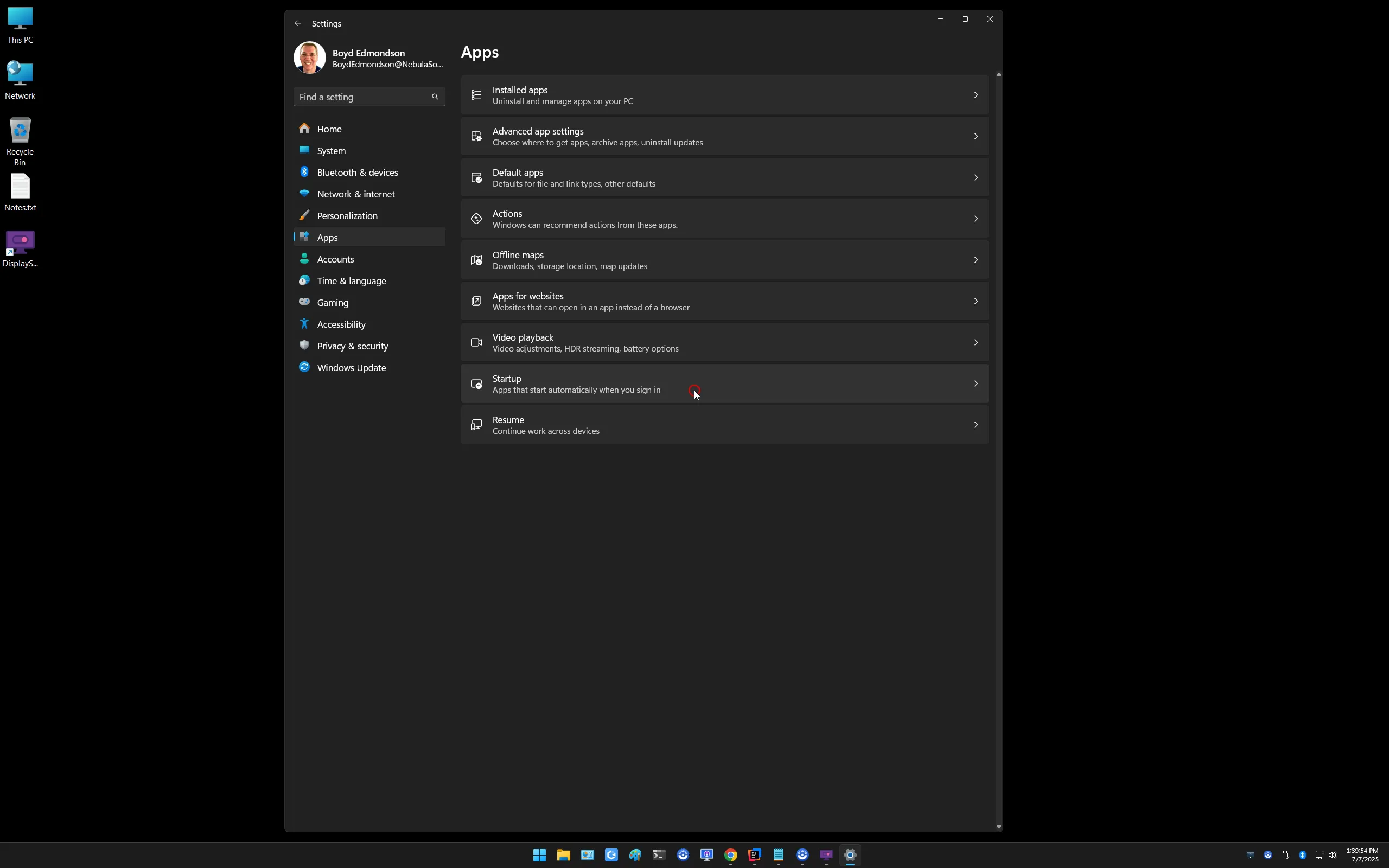This screenshot has height=868, width=1389.
Task: Click the Video playback camera icon
Action: point(476,343)
